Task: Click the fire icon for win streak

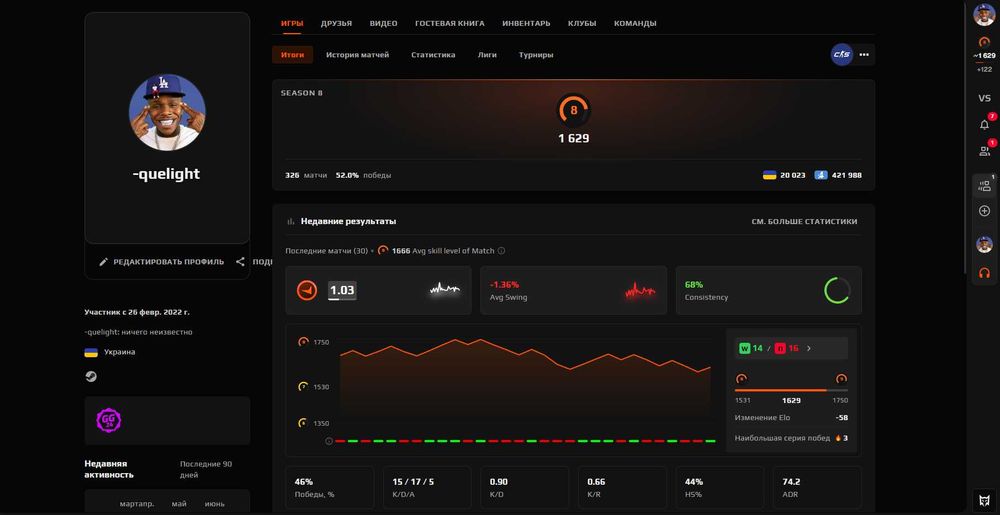Action: click(x=838, y=438)
